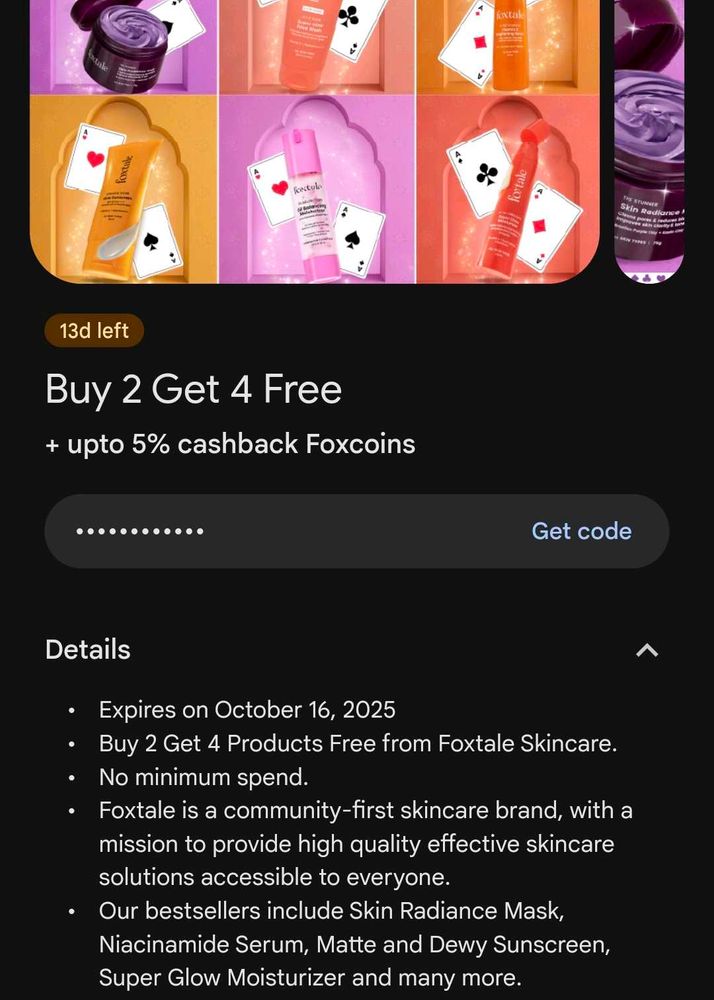Tap the Get code button
Image resolution: width=714 pixels, height=1000 pixels.
(581, 531)
